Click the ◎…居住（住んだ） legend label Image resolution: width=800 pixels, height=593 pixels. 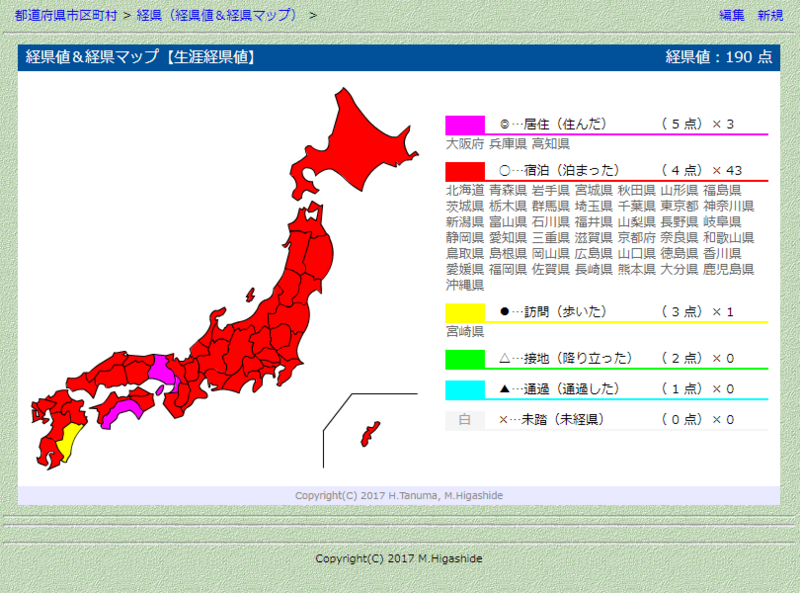tap(553, 124)
